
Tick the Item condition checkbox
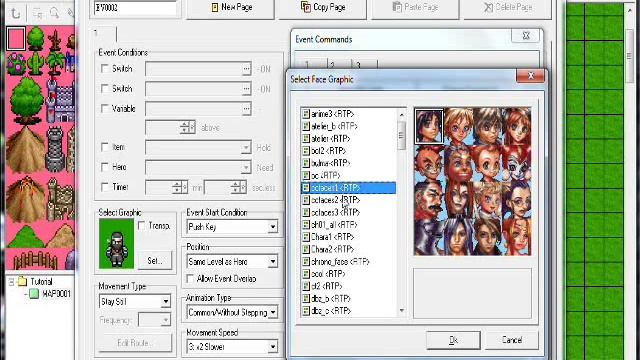pos(105,147)
